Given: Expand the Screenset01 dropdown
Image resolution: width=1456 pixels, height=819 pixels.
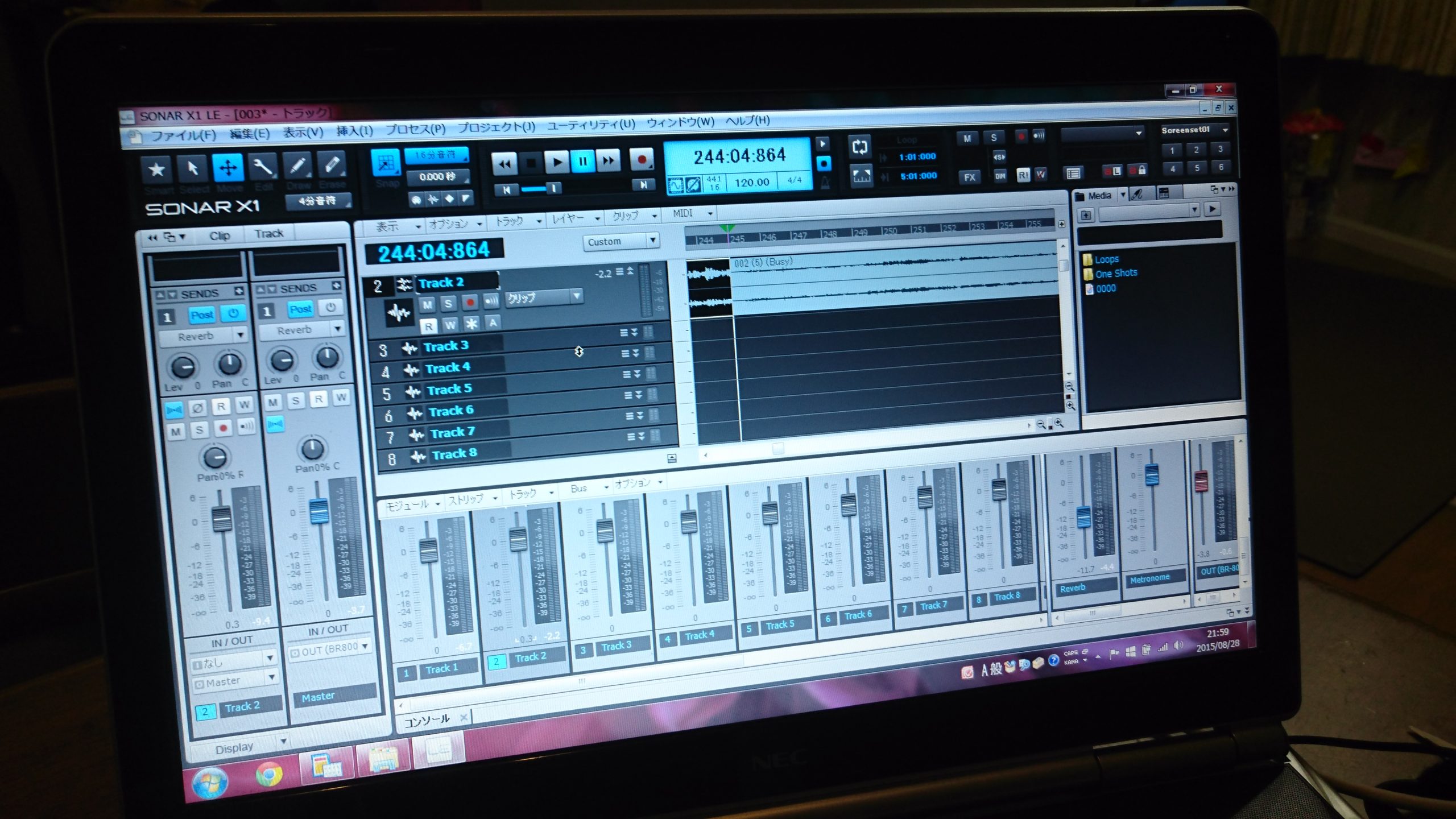Looking at the screenshot, I should pos(1225,130).
